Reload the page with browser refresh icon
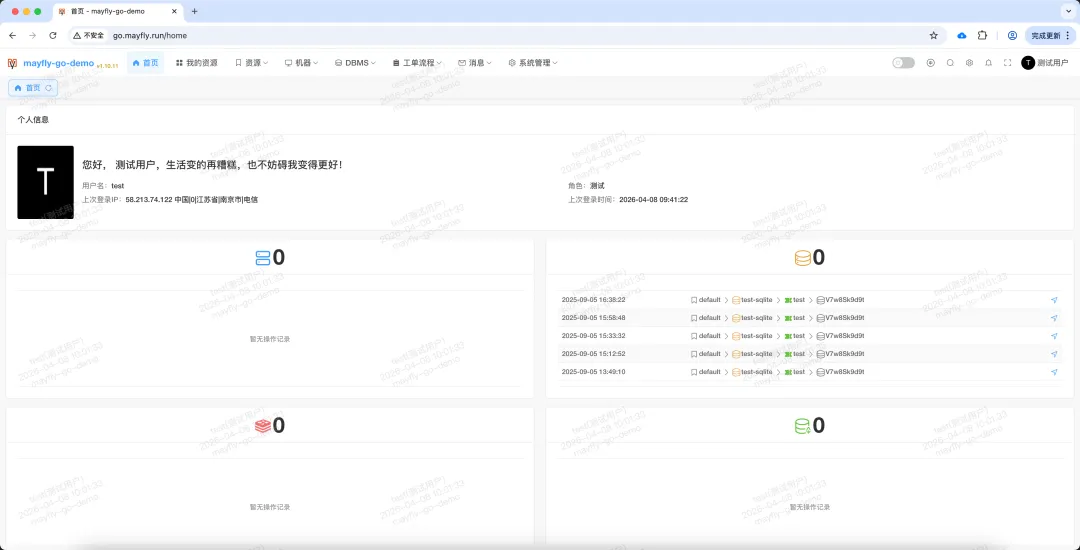 (53, 35)
